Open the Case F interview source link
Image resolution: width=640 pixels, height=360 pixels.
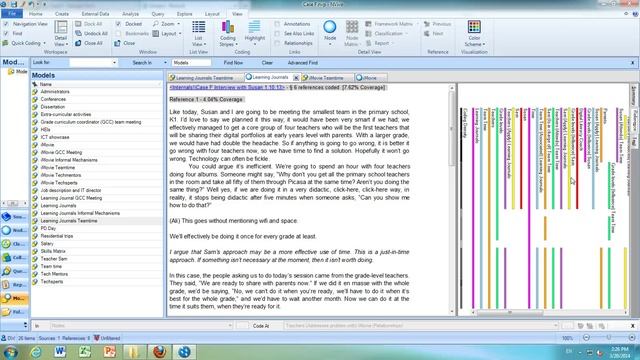pos(227,87)
